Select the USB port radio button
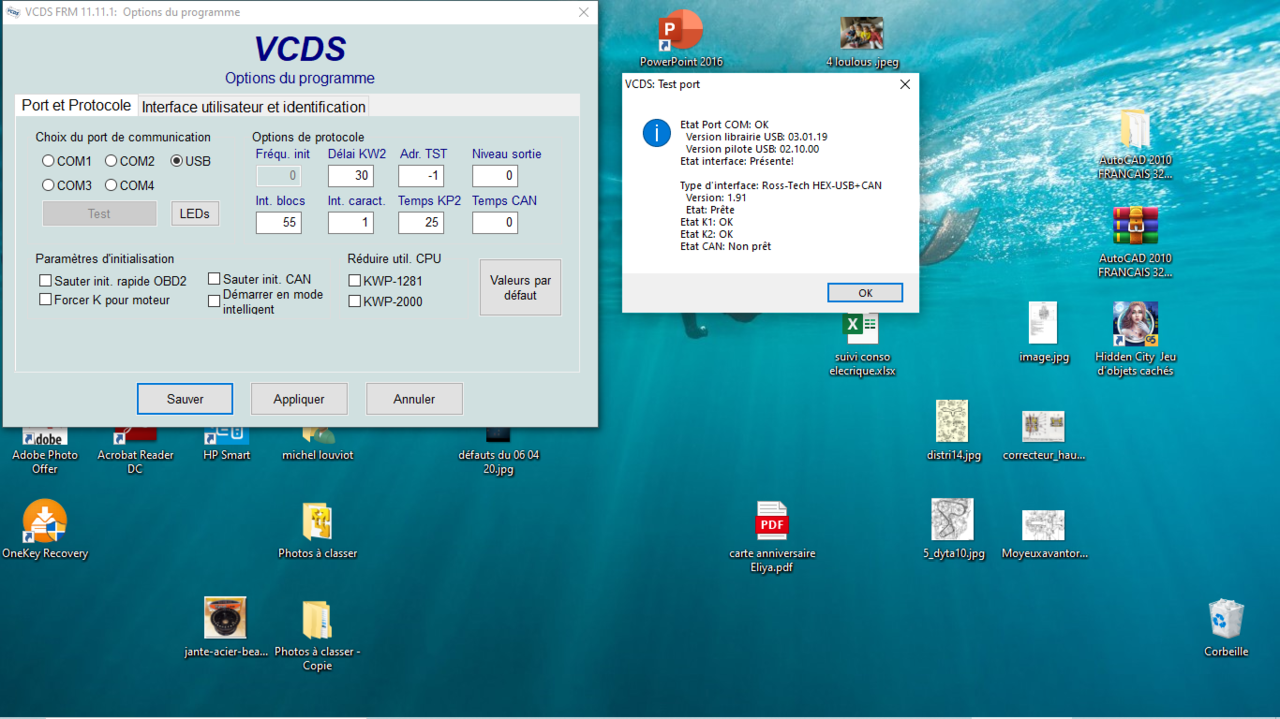 click(x=177, y=161)
